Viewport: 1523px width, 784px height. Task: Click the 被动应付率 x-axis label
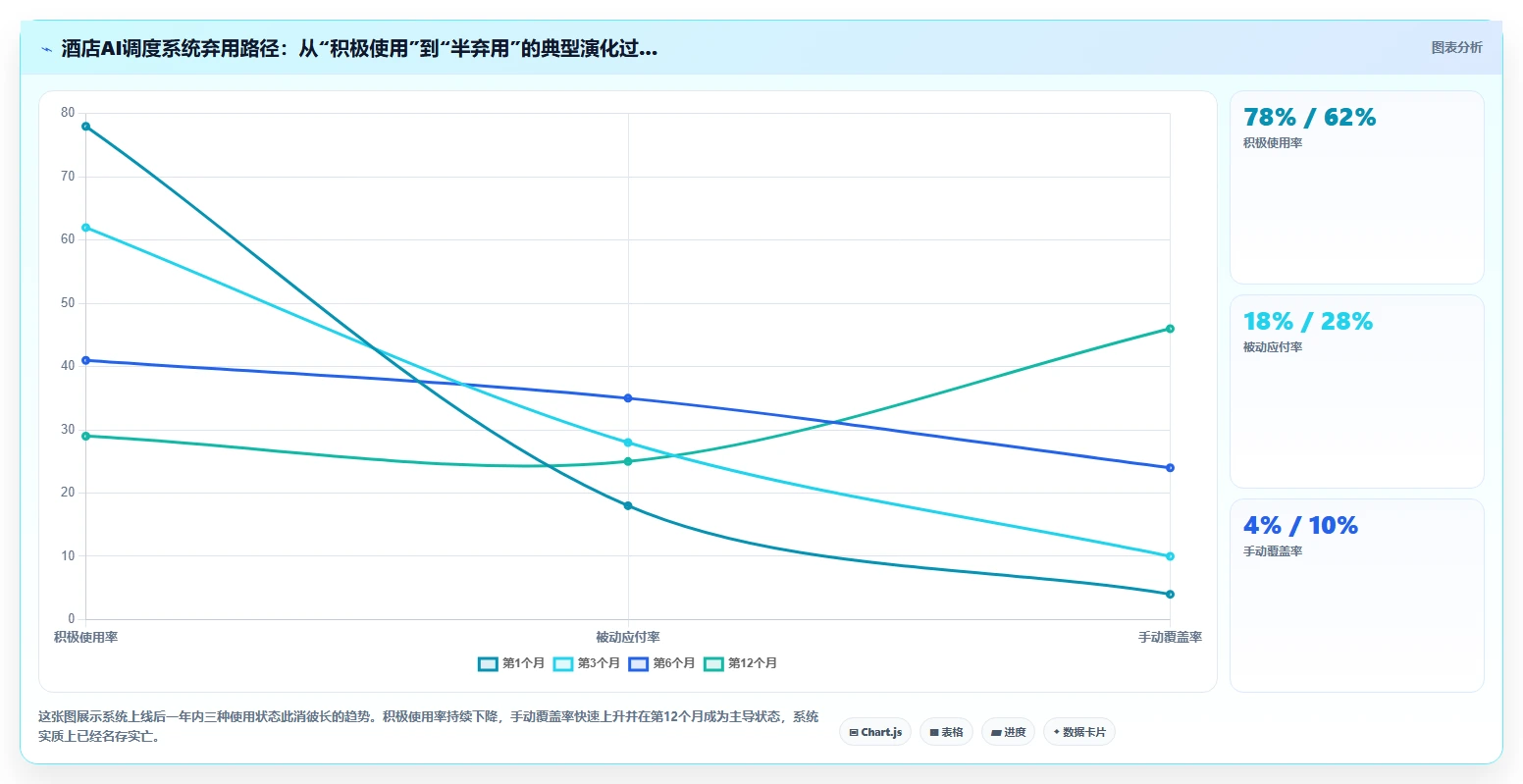click(628, 638)
